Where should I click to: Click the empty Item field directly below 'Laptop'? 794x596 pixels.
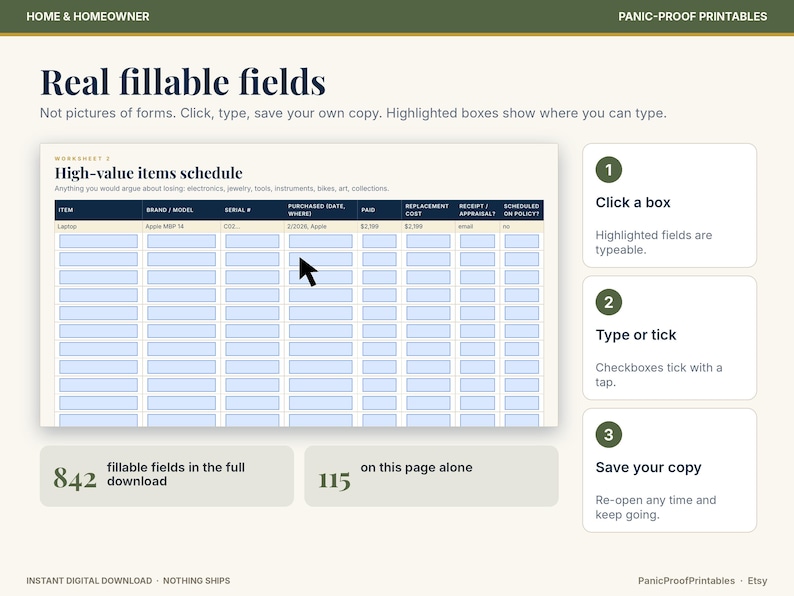[x=98, y=241]
